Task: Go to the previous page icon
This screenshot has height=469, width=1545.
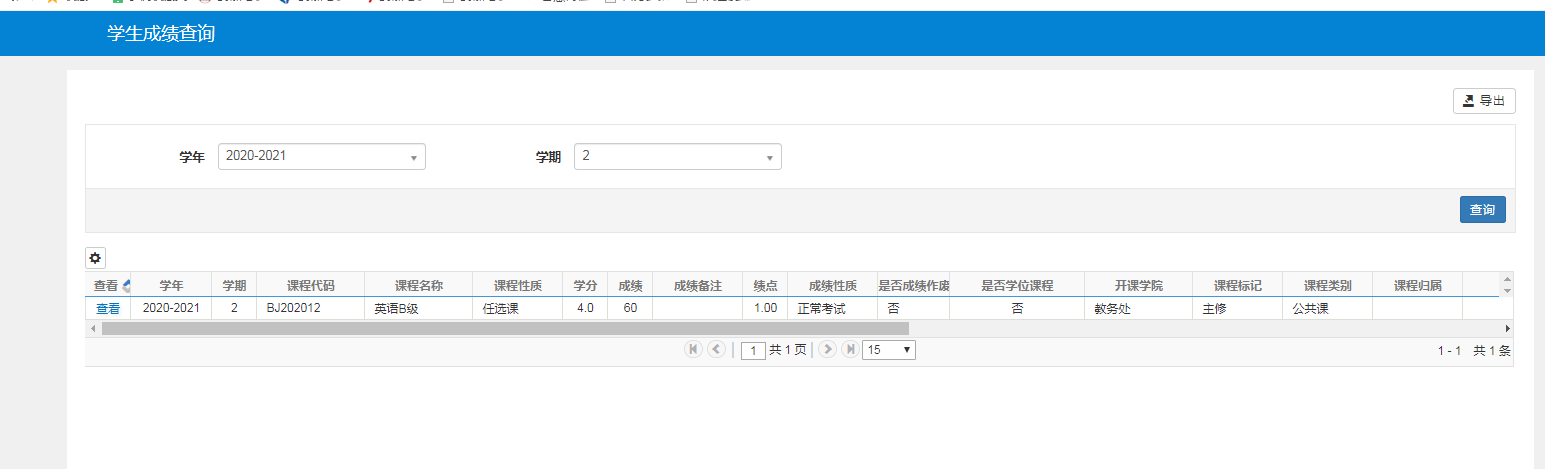Action: tap(716, 349)
